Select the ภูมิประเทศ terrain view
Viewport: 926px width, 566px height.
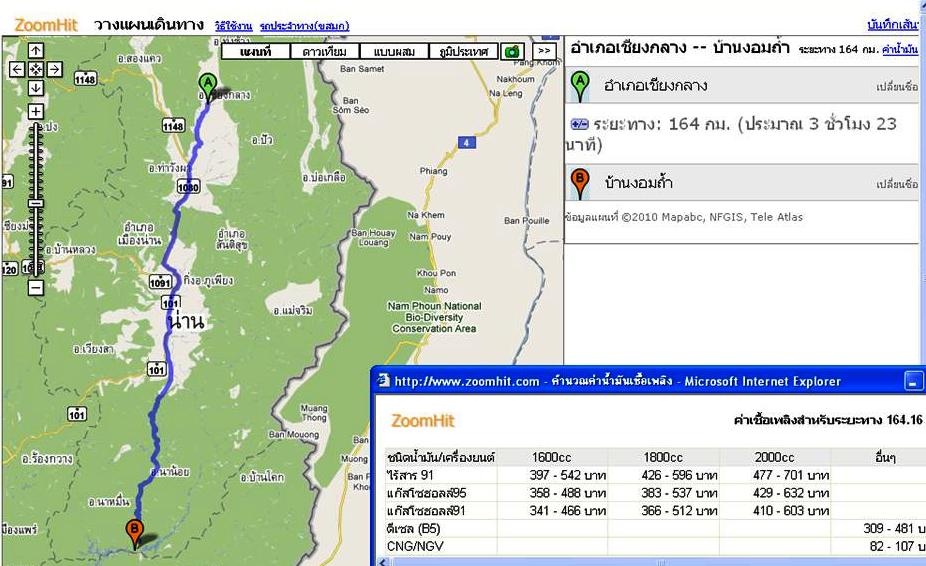462,51
